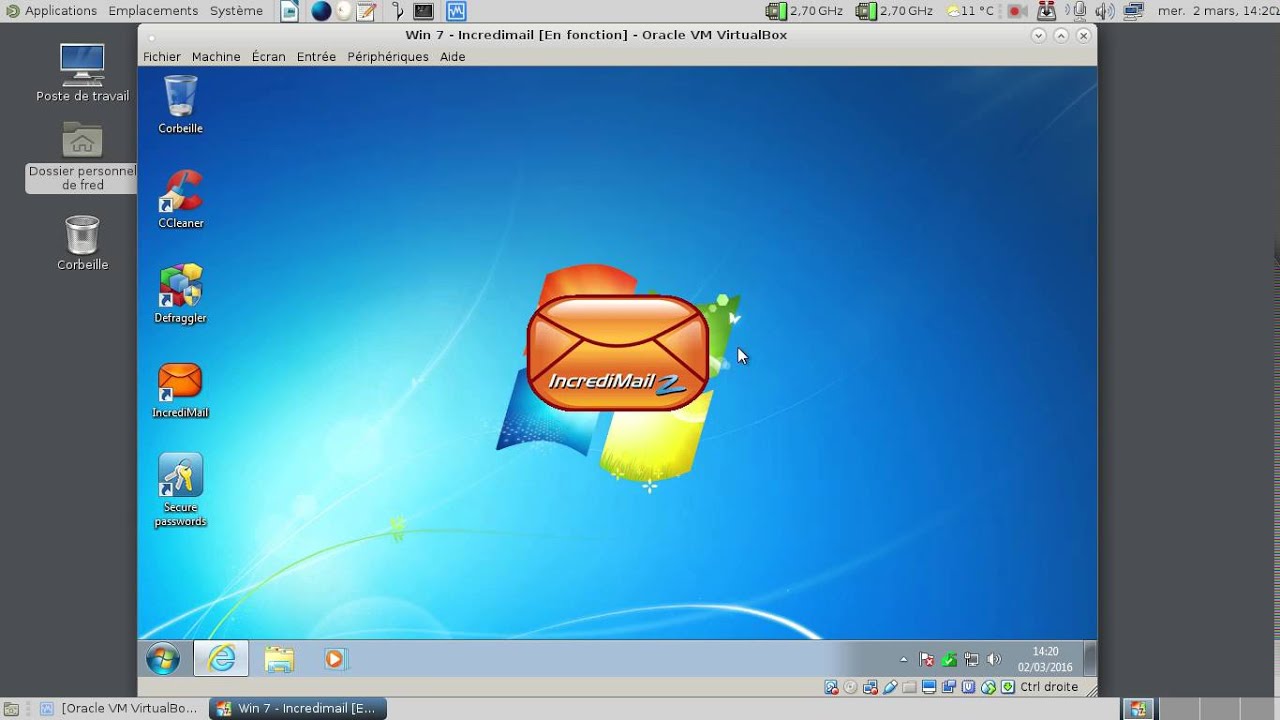The width and height of the screenshot is (1280, 720).
Task: Click the Windows 7 Start orb
Action: 163,659
